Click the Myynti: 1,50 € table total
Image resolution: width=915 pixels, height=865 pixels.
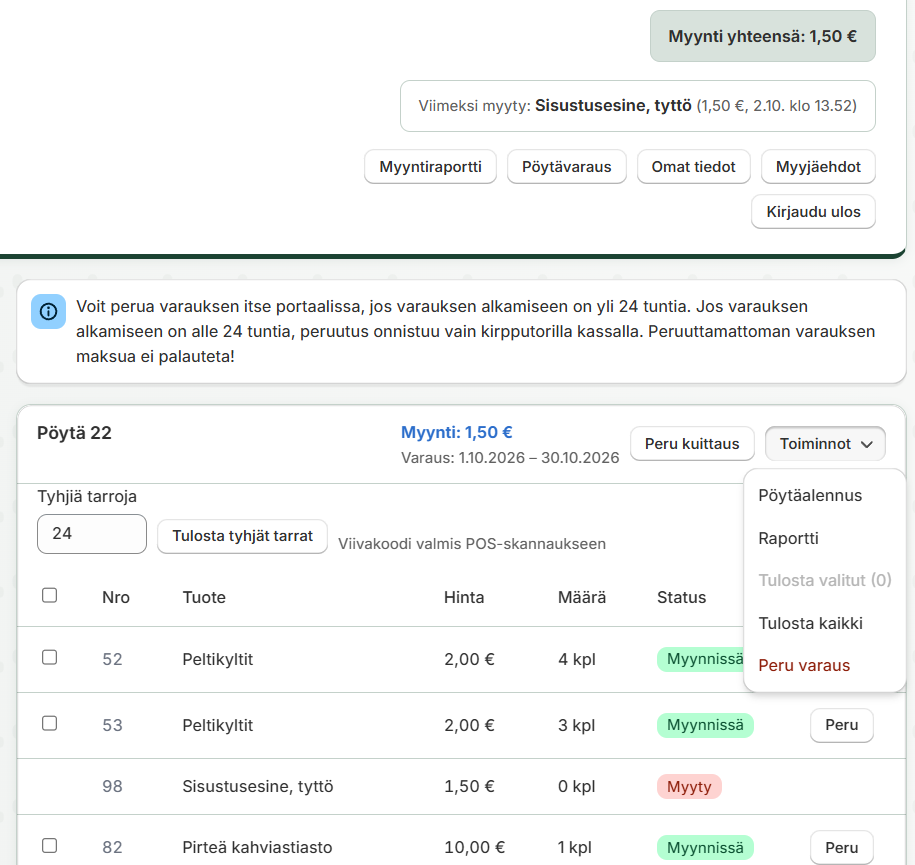[x=456, y=432]
